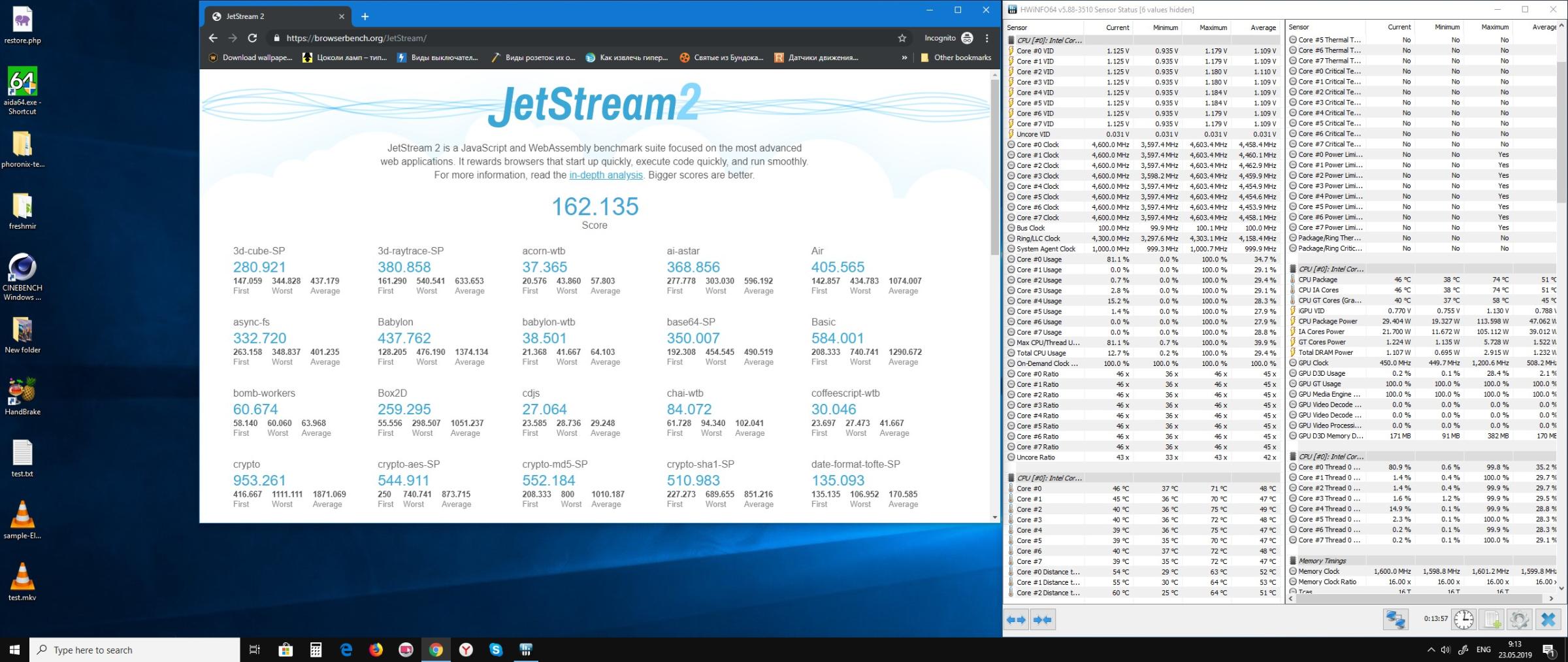Show hidden system tray icons
1568x662 pixels.
[1431, 650]
